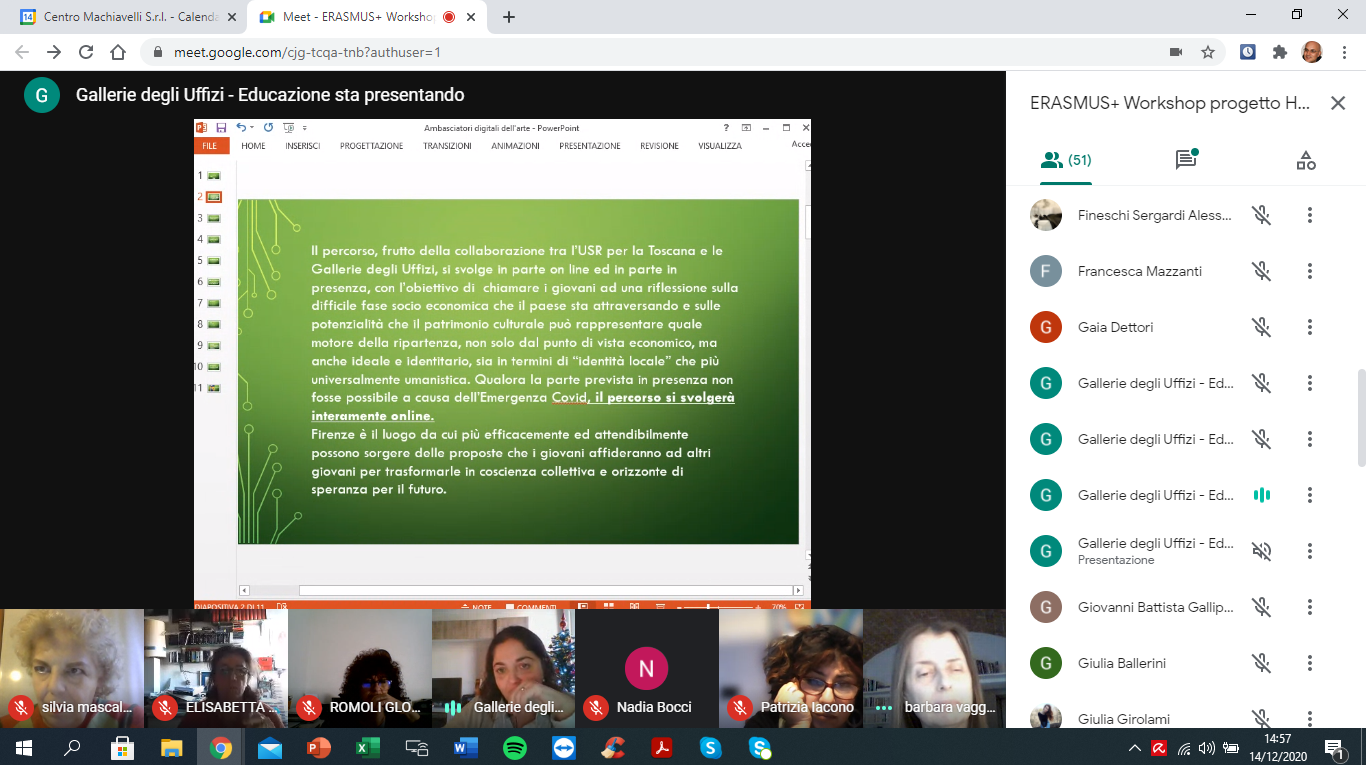
Task: Click the camera indicator in address bar
Action: click(x=1176, y=52)
